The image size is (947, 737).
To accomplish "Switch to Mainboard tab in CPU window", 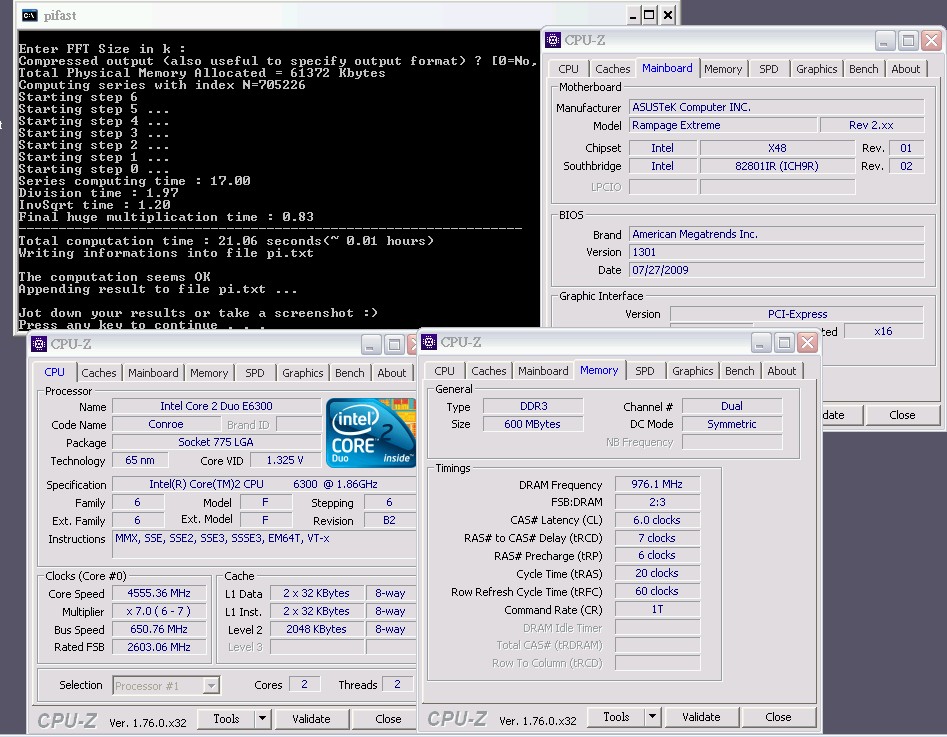I will [x=153, y=373].
